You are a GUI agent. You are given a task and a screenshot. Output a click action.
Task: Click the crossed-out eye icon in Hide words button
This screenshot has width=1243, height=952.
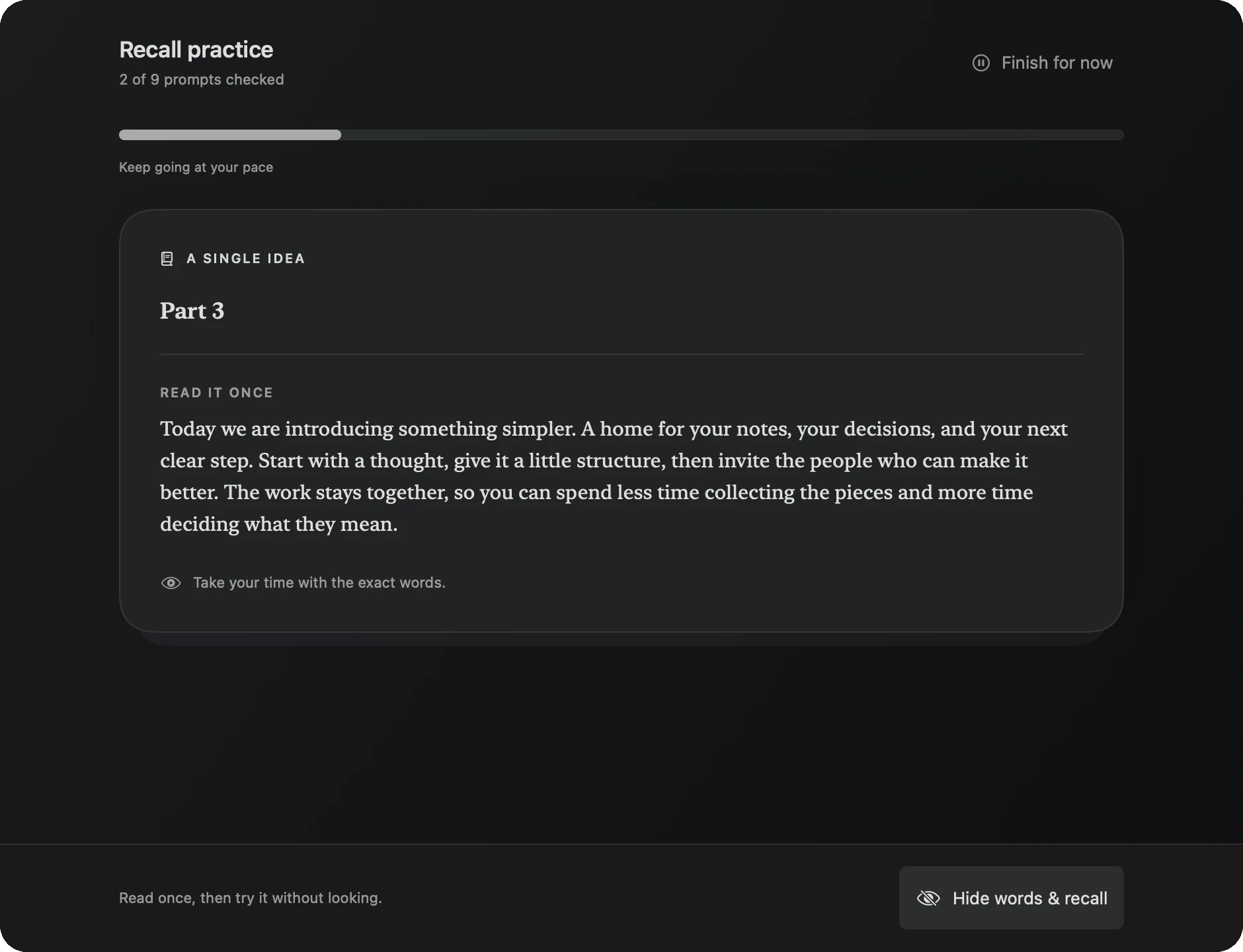(928, 898)
